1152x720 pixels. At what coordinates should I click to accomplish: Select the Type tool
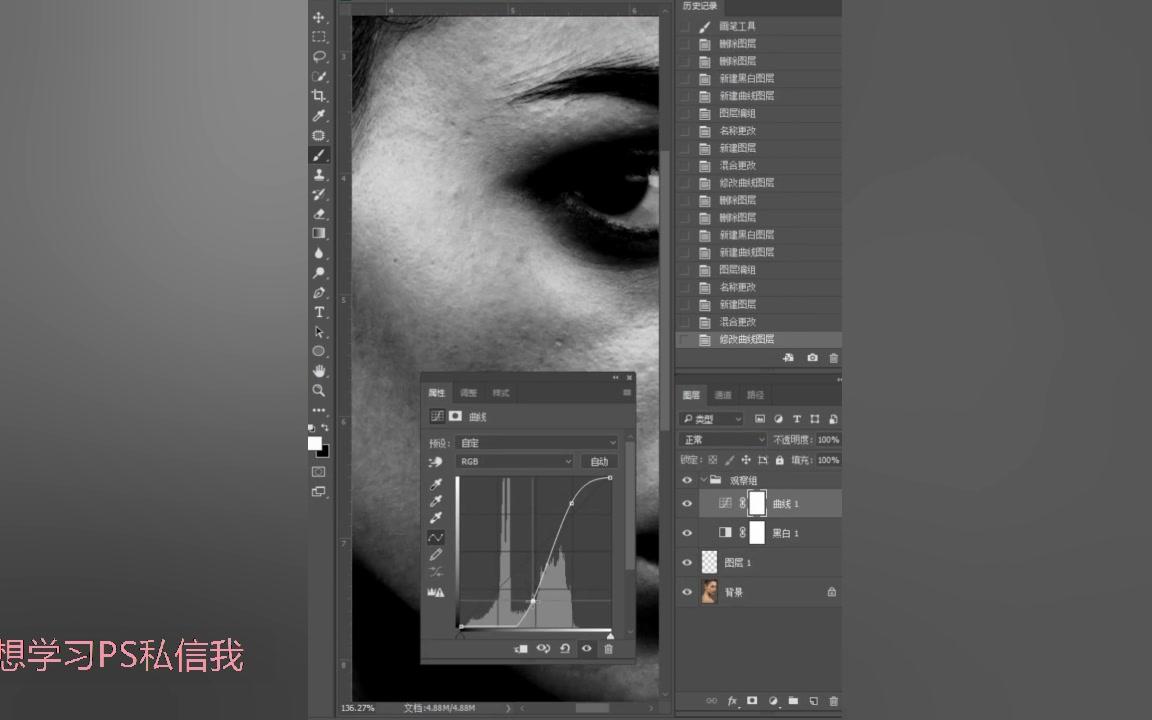[320, 312]
